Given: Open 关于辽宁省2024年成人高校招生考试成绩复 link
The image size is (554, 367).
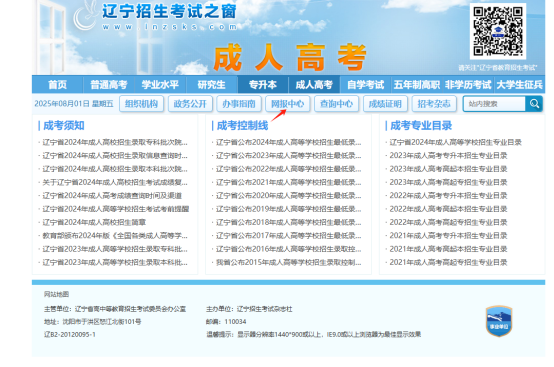Looking at the screenshot, I should pos(115,182).
